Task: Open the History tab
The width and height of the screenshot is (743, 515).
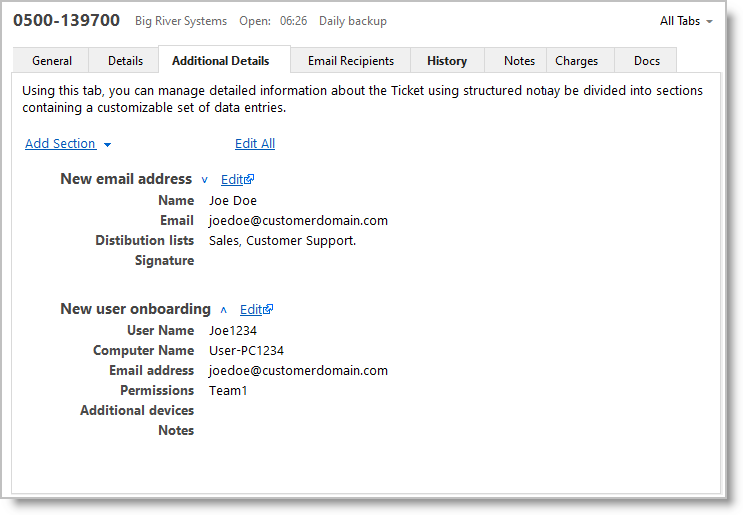Action: (447, 61)
